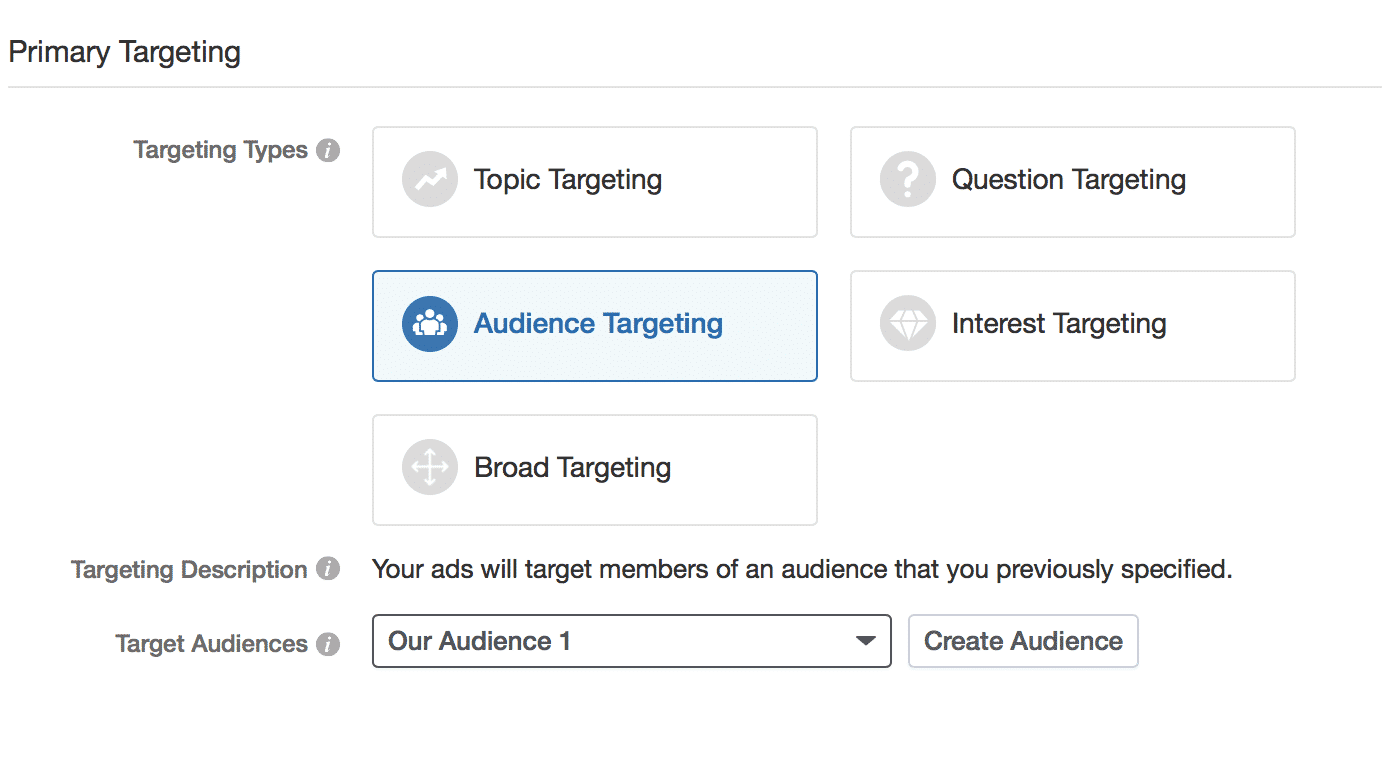Click the Broad Targeting arrows icon
The height and width of the screenshot is (764, 1382).
(430, 468)
